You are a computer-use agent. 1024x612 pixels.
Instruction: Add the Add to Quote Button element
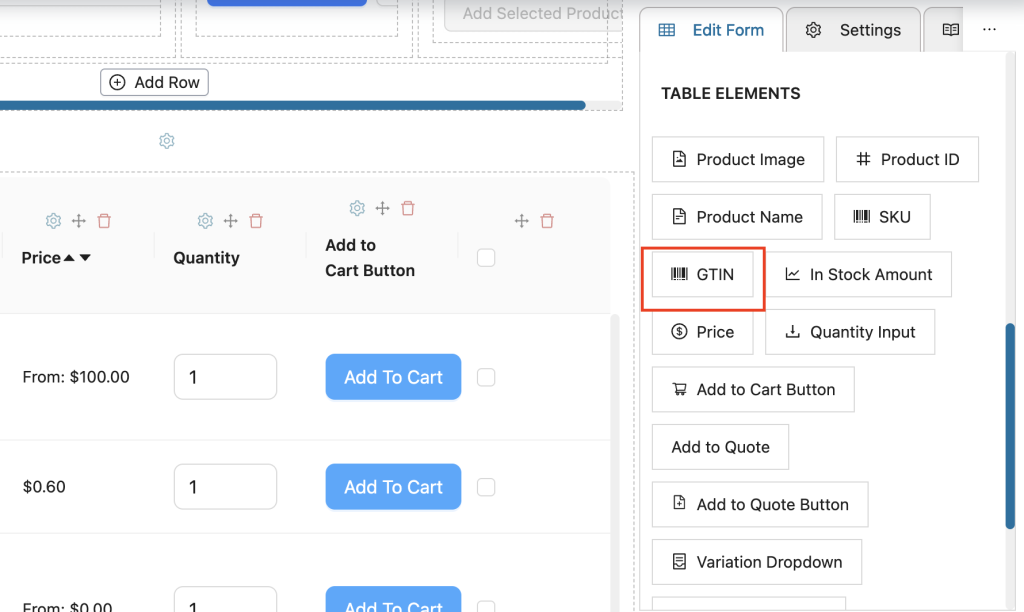[760, 504]
